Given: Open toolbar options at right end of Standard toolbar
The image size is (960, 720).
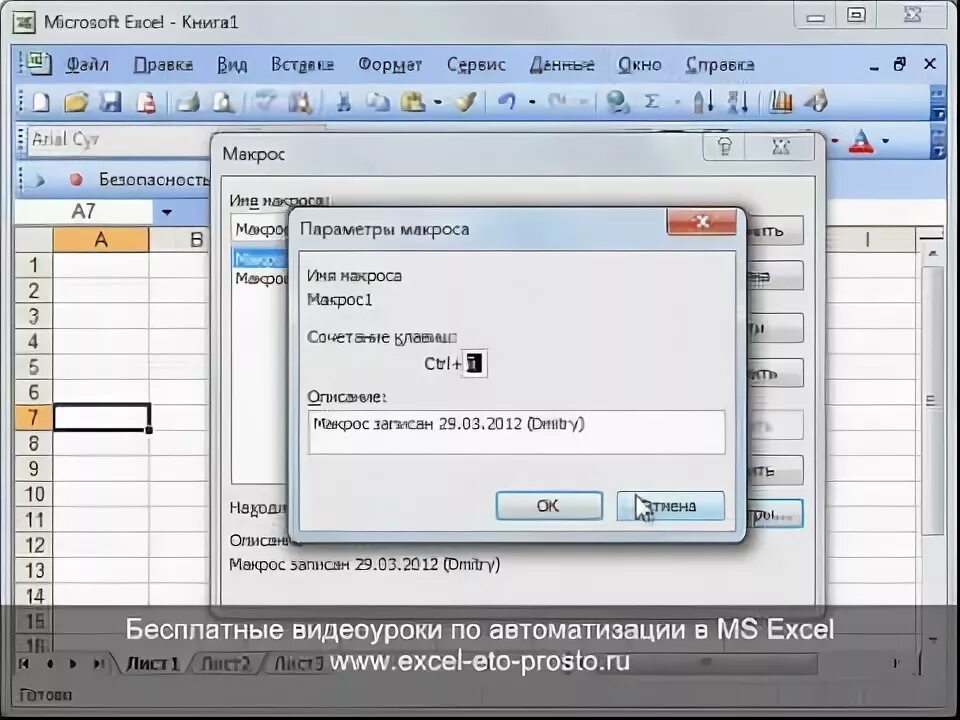Looking at the screenshot, I should [x=937, y=103].
